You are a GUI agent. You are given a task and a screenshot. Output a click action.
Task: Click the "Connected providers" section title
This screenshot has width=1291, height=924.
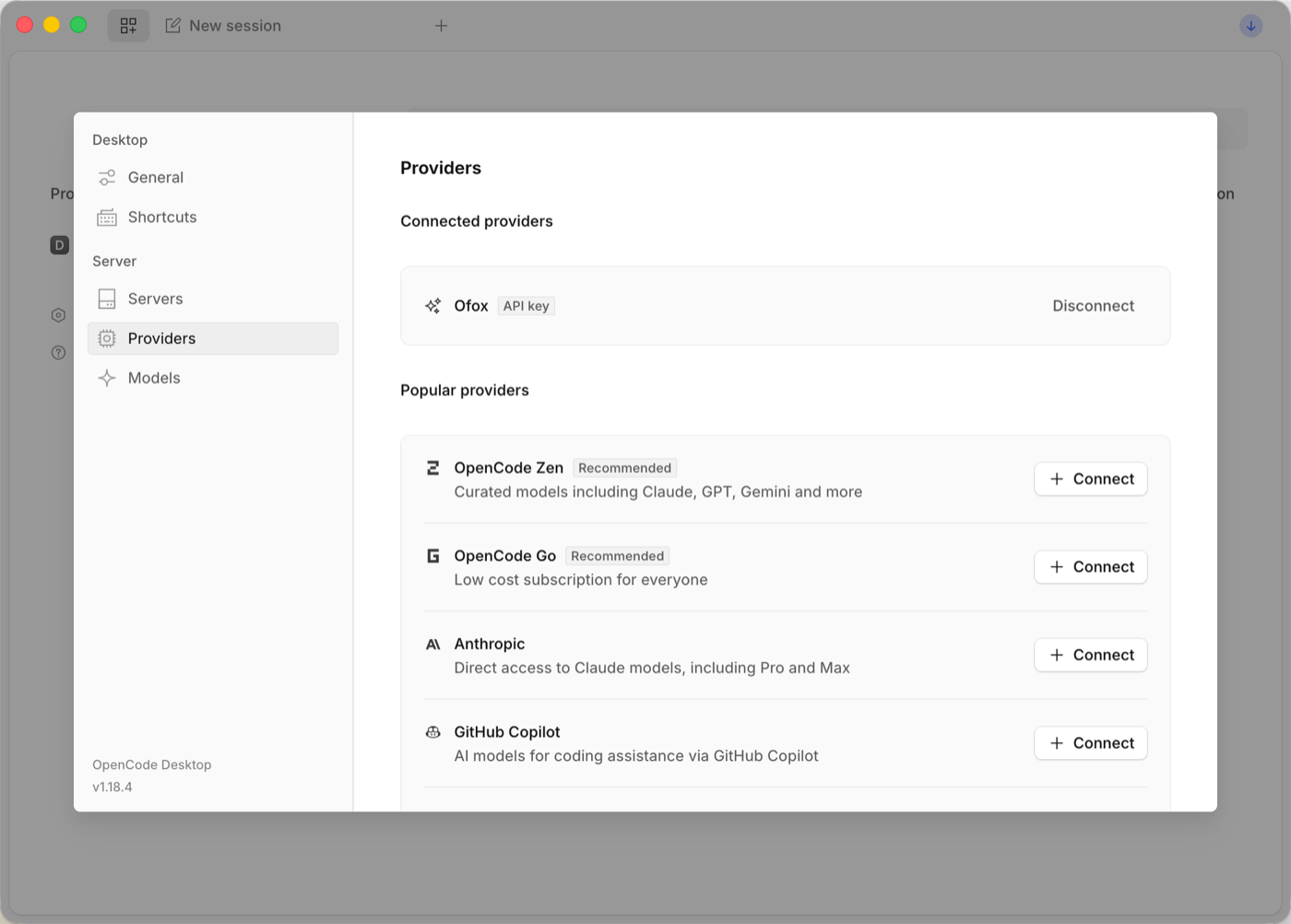(477, 221)
